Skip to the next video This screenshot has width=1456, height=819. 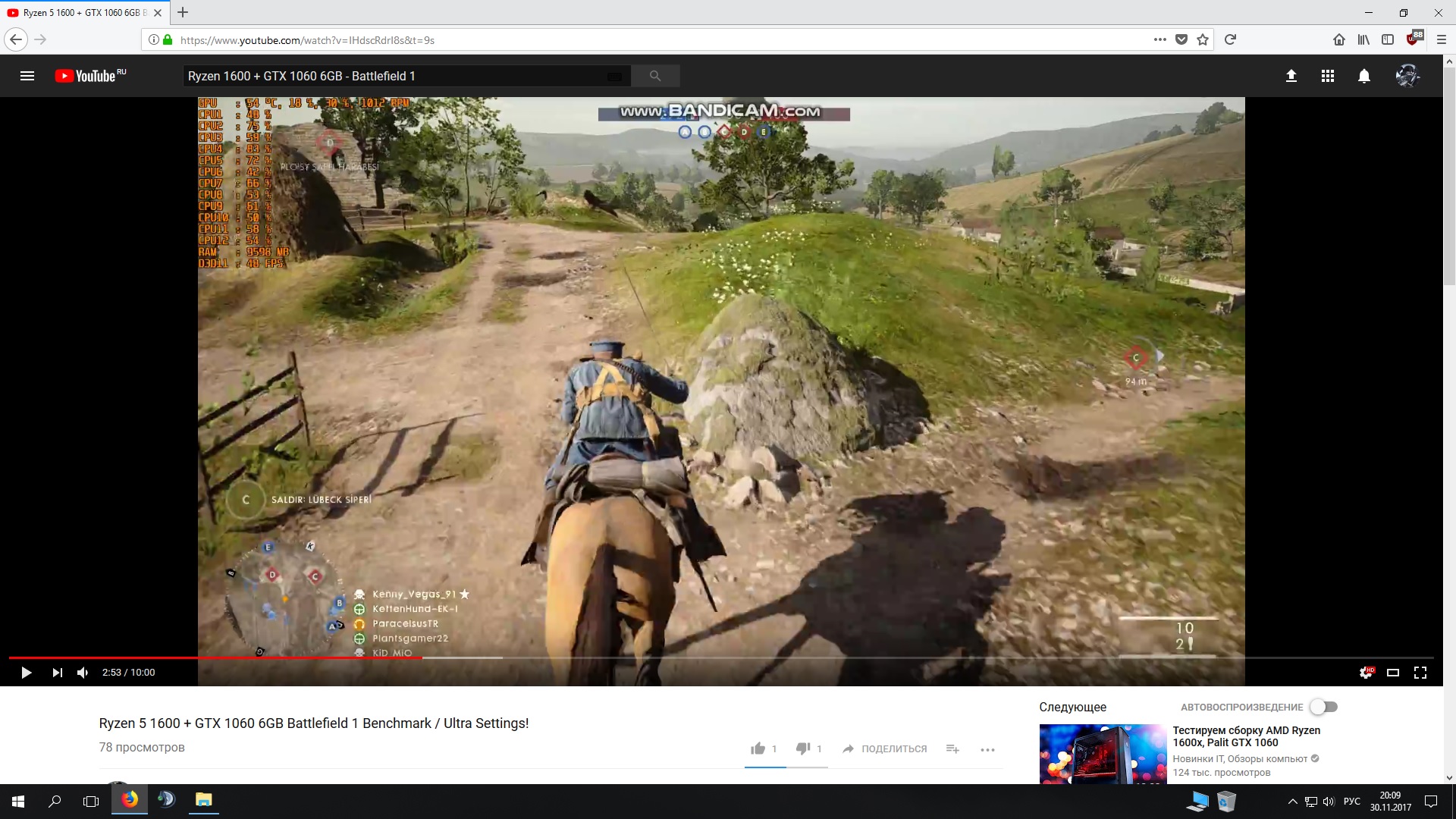[57, 673]
